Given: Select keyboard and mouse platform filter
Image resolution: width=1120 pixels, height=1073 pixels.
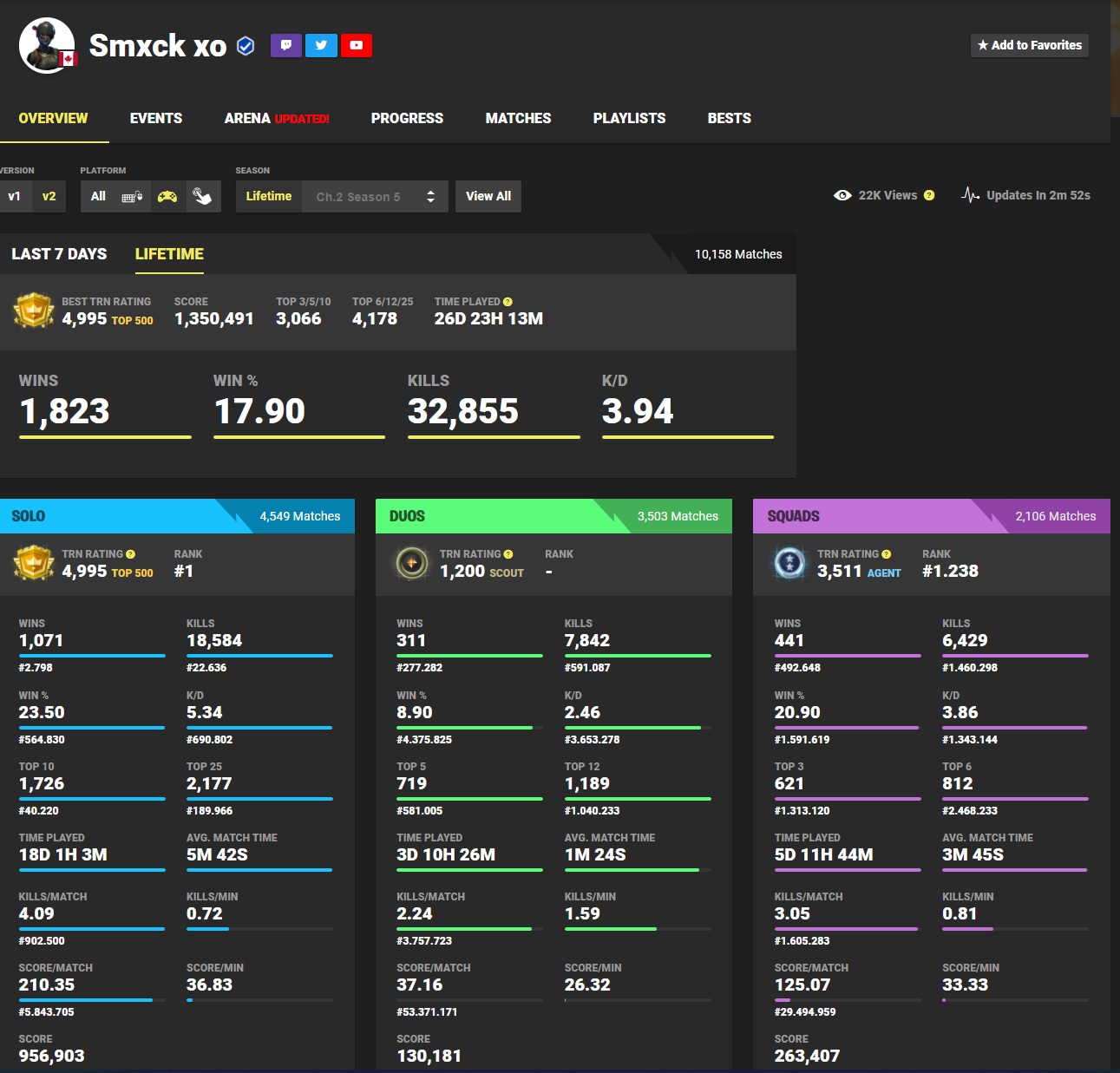Looking at the screenshot, I should point(133,197).
